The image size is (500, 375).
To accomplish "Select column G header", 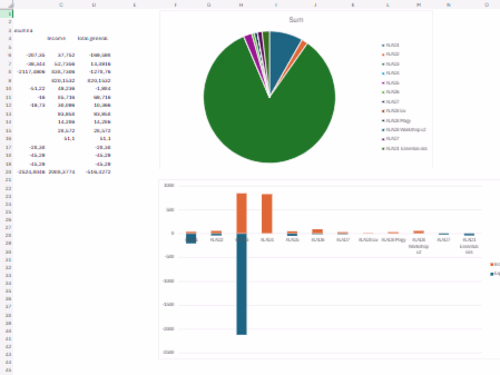I will (x=209, y=5).
